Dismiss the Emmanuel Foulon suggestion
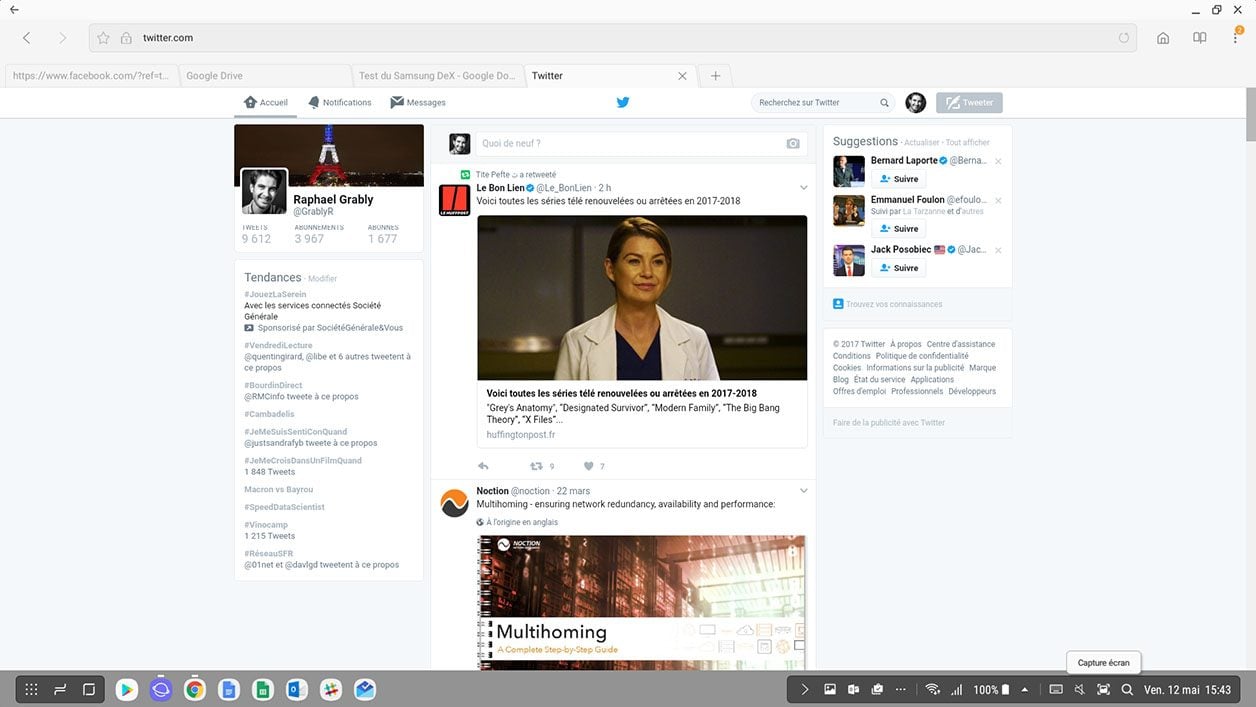Screen dimensions: 1256x707 [998, 200]
